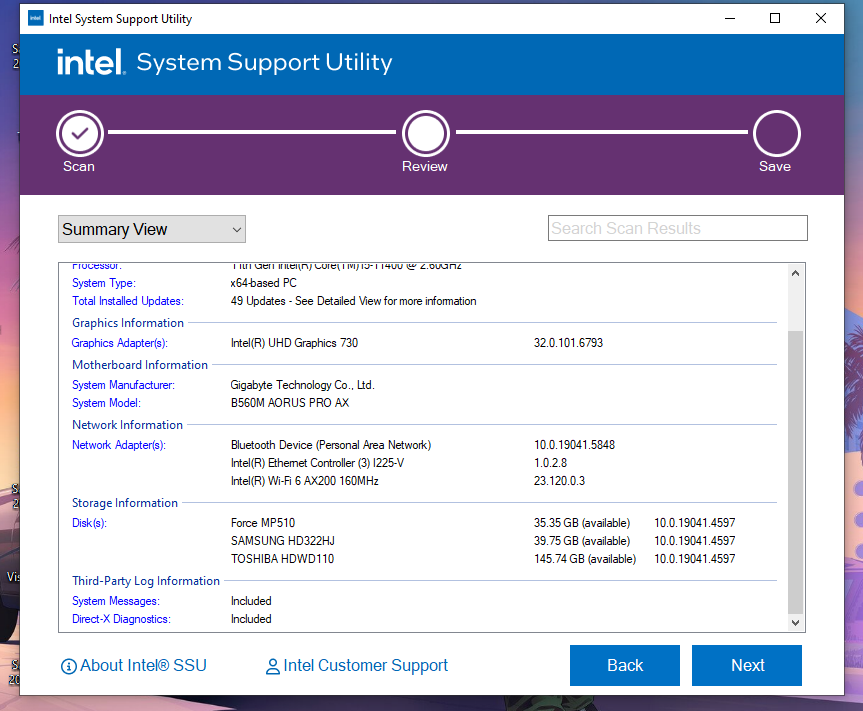Maximize the Intel System Support Utility window

[775, 18]
